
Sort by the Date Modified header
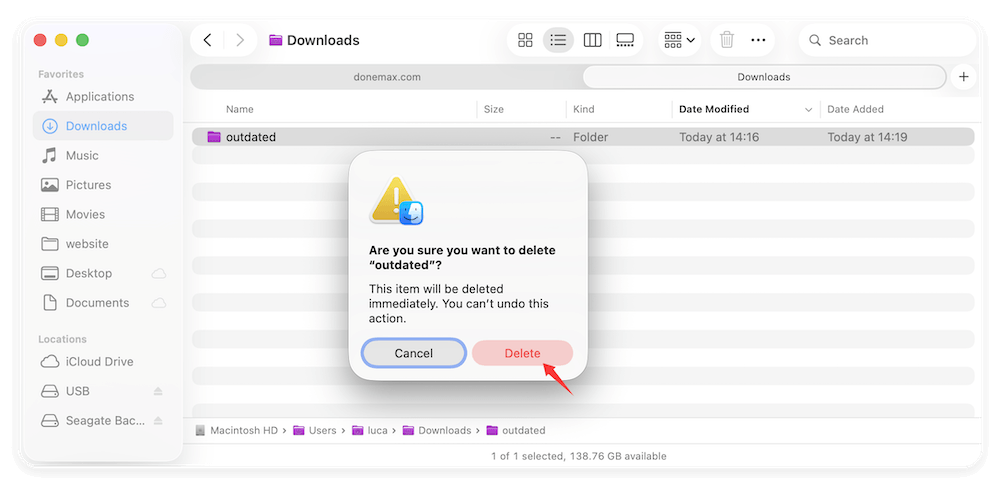coord(714,109)
